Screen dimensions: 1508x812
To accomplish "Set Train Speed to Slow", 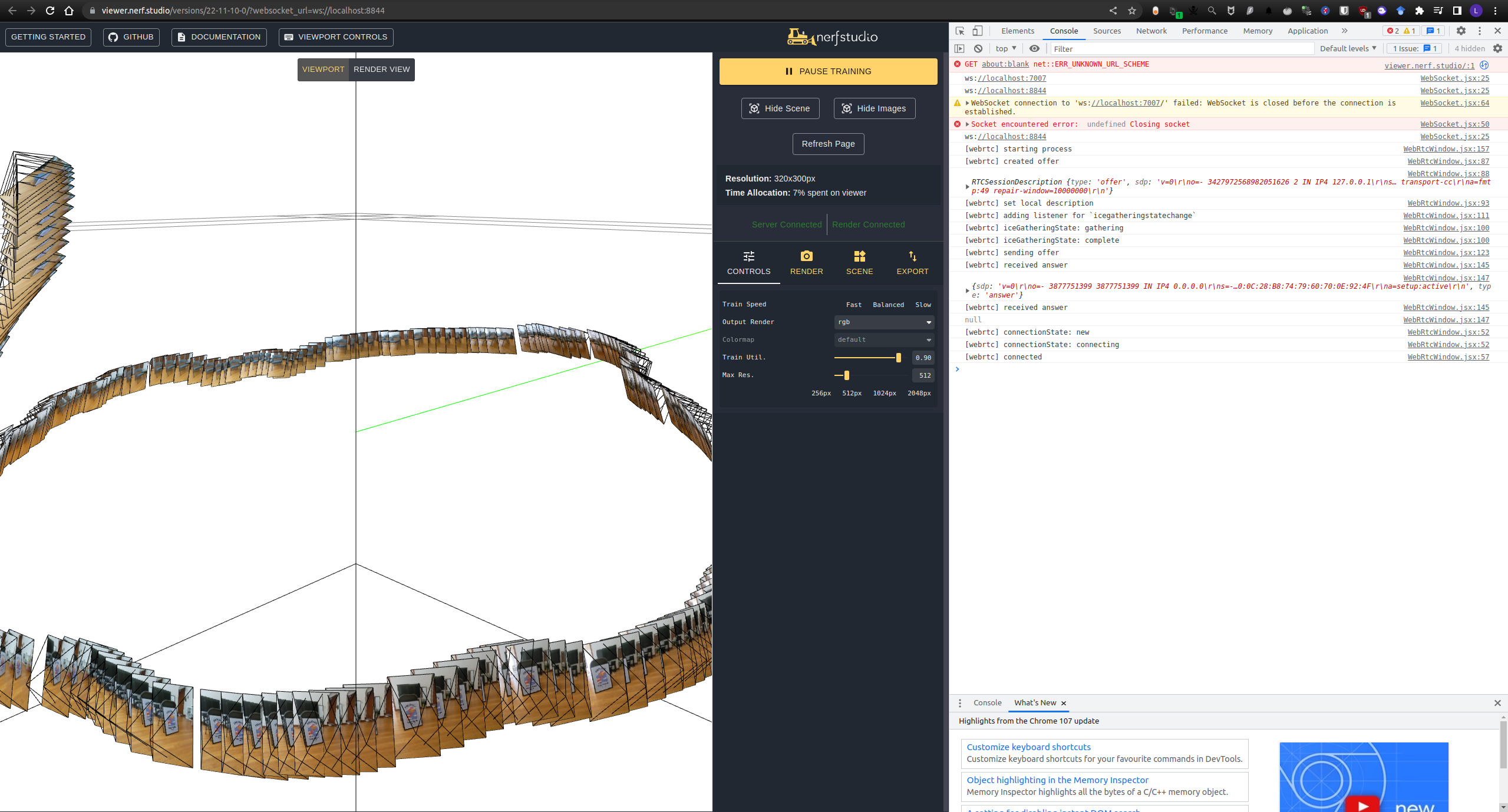I will (922, 304).
